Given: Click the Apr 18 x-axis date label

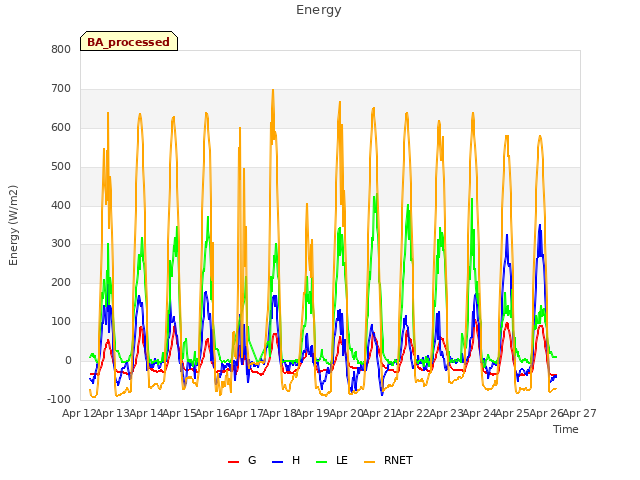Looking at the screenshot, I should [279, 413].
